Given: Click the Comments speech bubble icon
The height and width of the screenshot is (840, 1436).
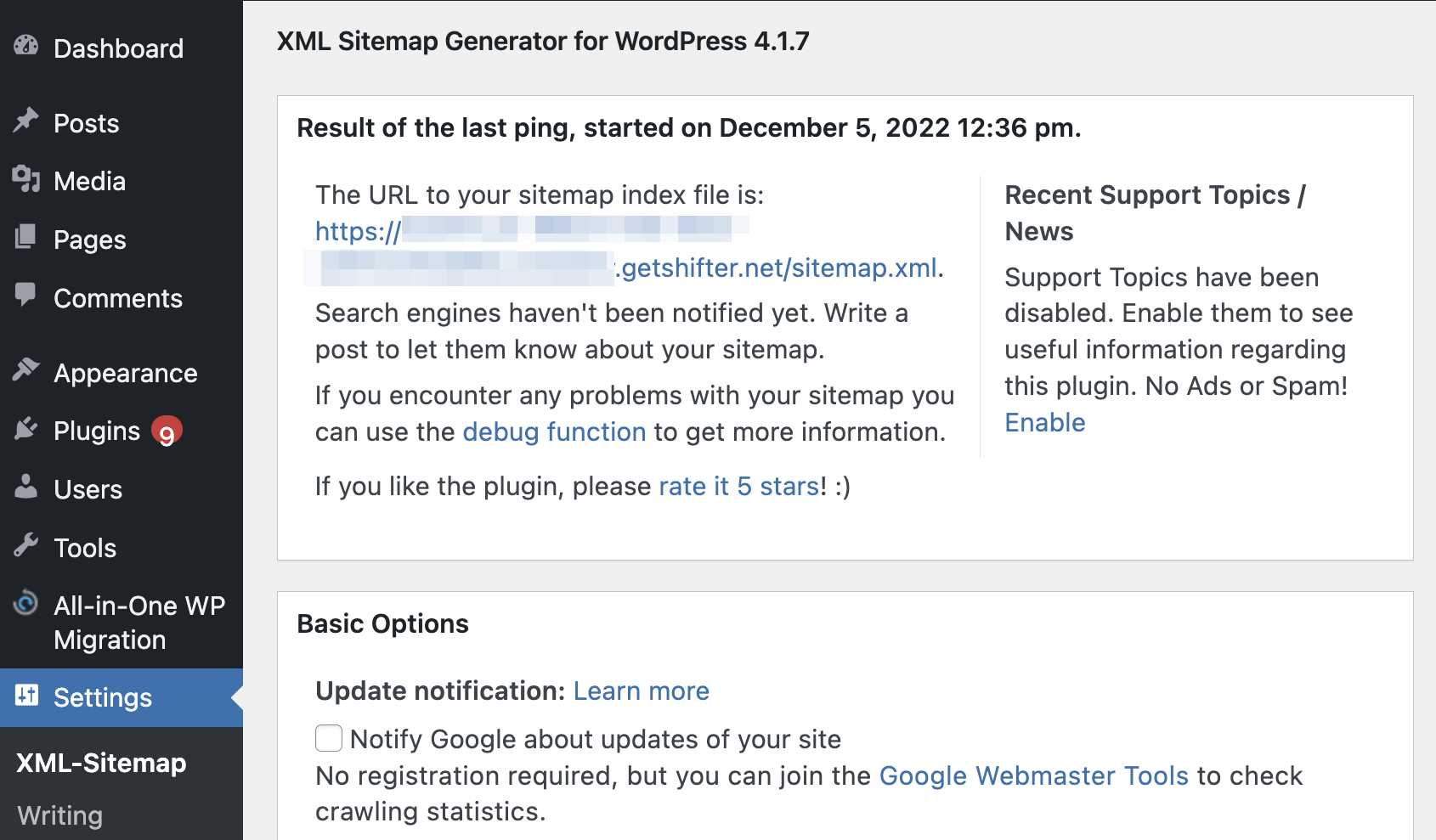Looking at the screenshot, I should (x=26, y=296).
